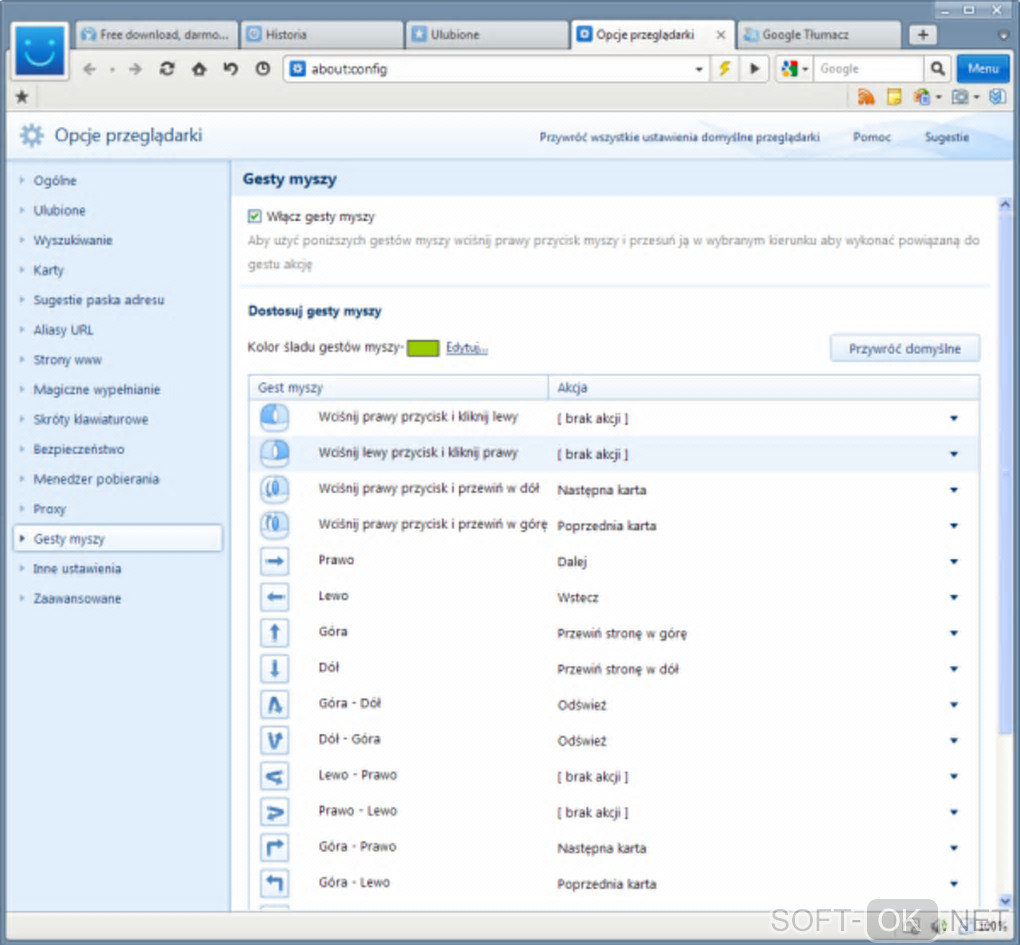
Task: Click the screen capture snap icon
Action: (x=960, y=97)
